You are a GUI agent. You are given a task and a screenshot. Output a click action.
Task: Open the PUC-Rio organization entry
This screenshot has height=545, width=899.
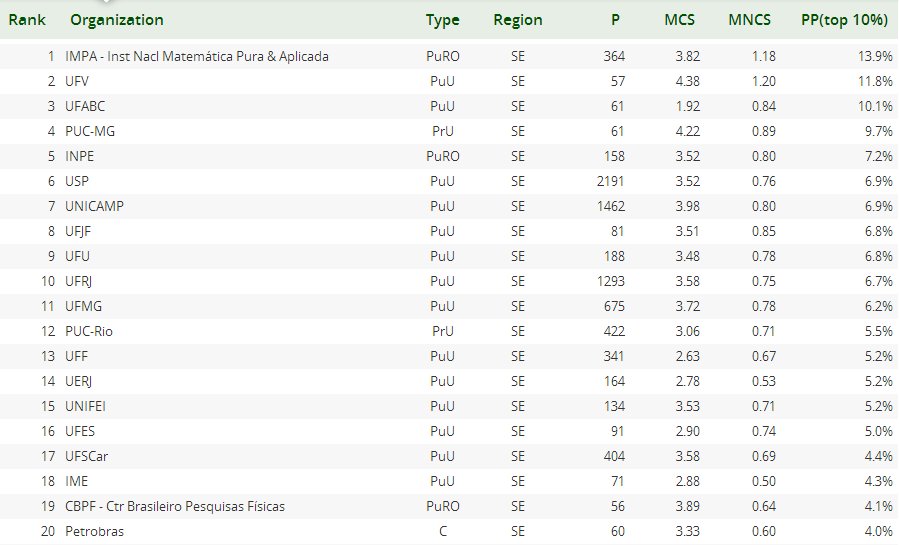click(89, 331)
